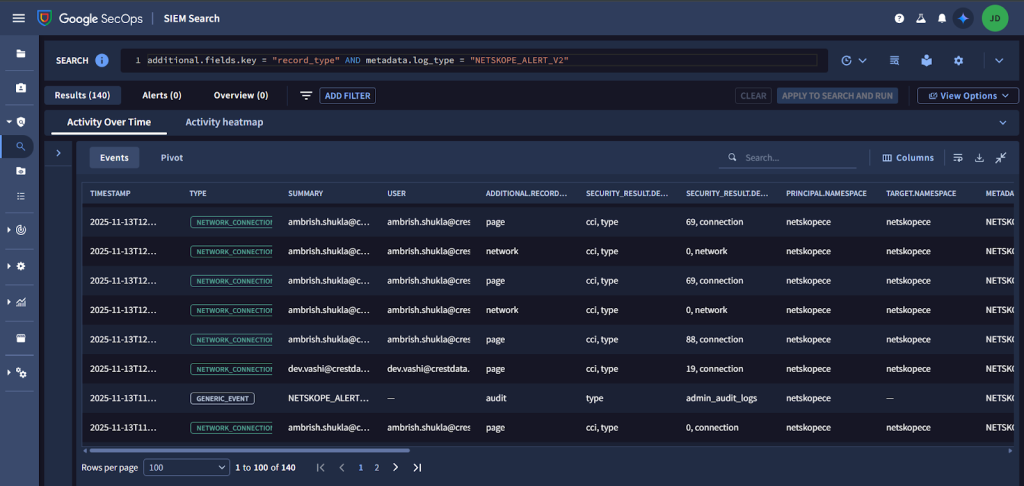This screenshot has height=486, width=1024.
Task: Download the events results
Action: coord(979,157)
